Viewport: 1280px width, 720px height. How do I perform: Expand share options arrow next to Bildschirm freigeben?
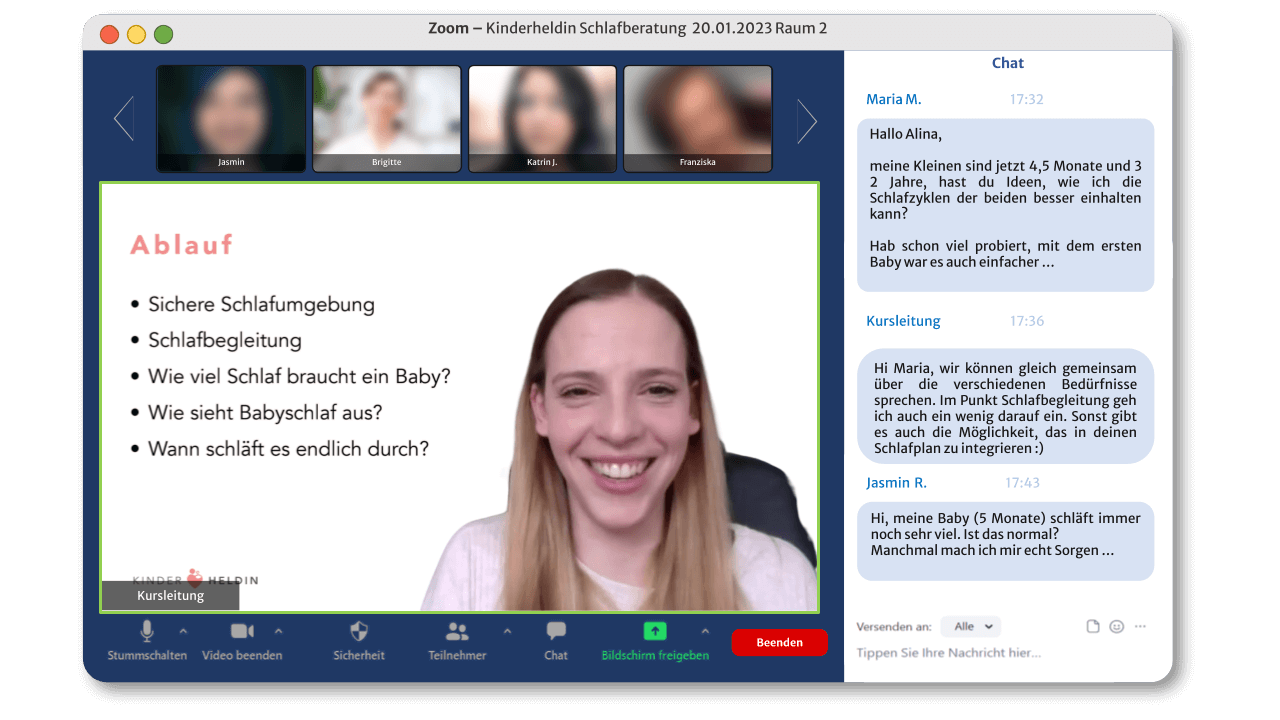(x=705, y=631)
